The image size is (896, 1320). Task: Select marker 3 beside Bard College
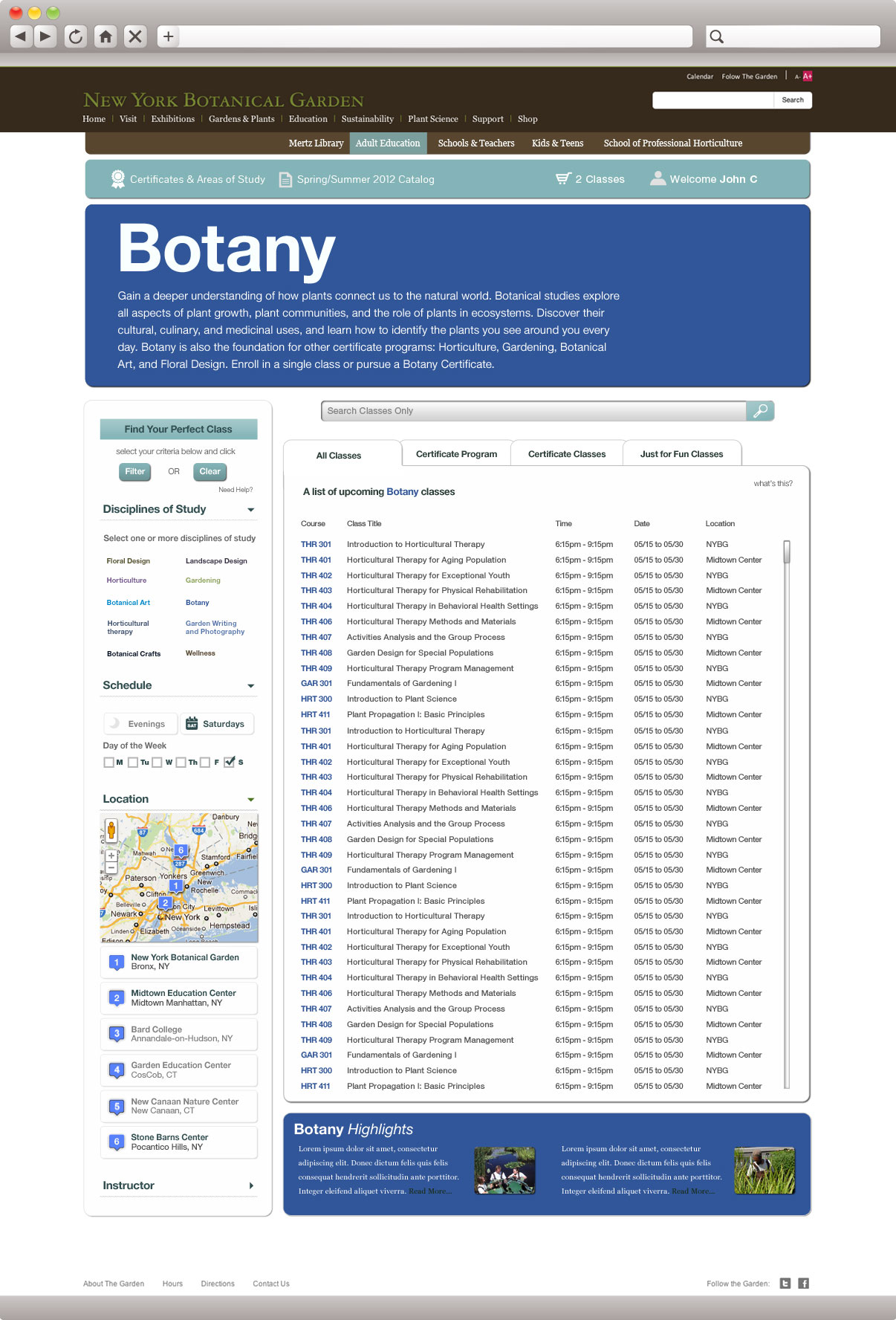pyautogui.click(x=117, y=1034)
